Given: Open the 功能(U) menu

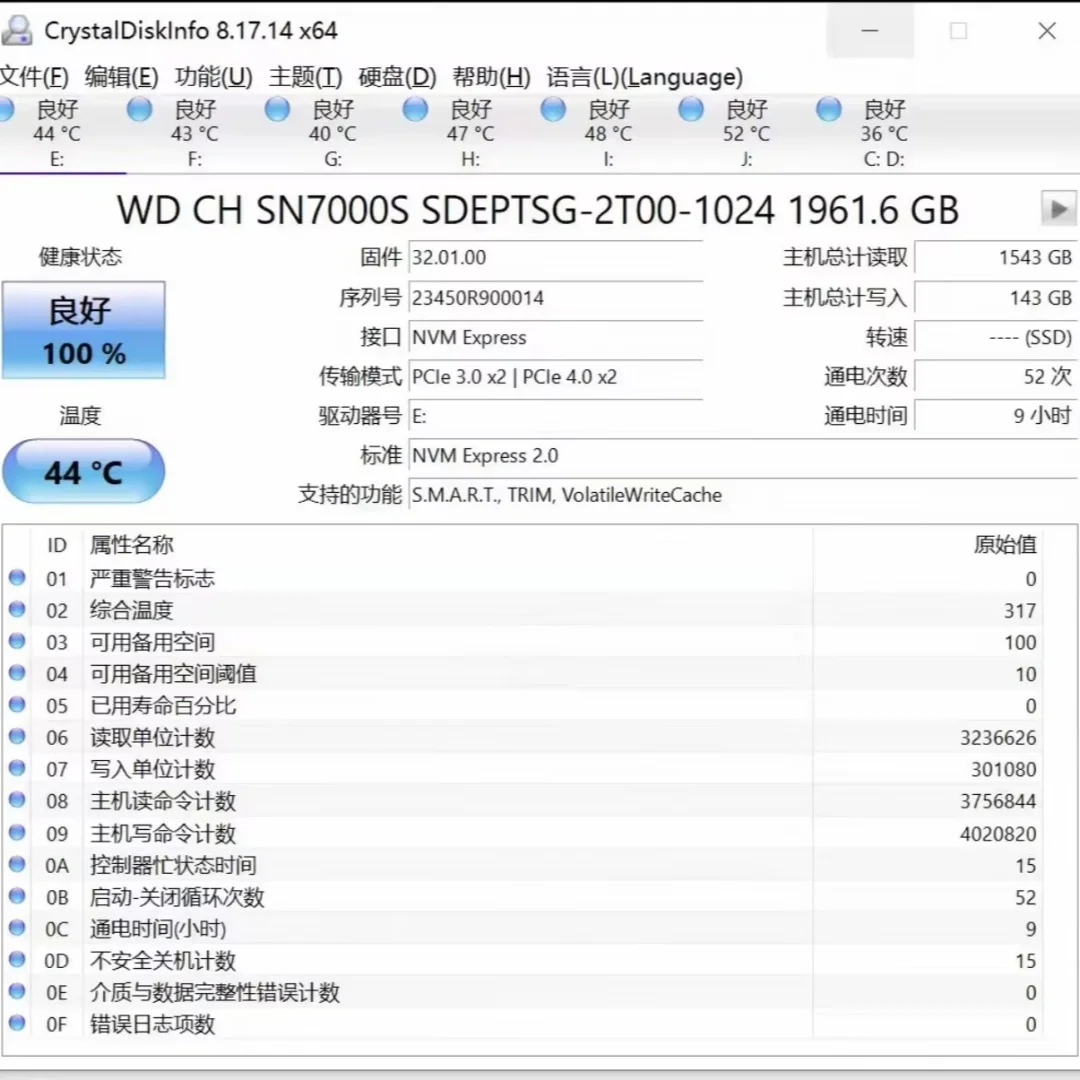Looking at the screenshot, I should pyautogui.click(x=214, y=76).
